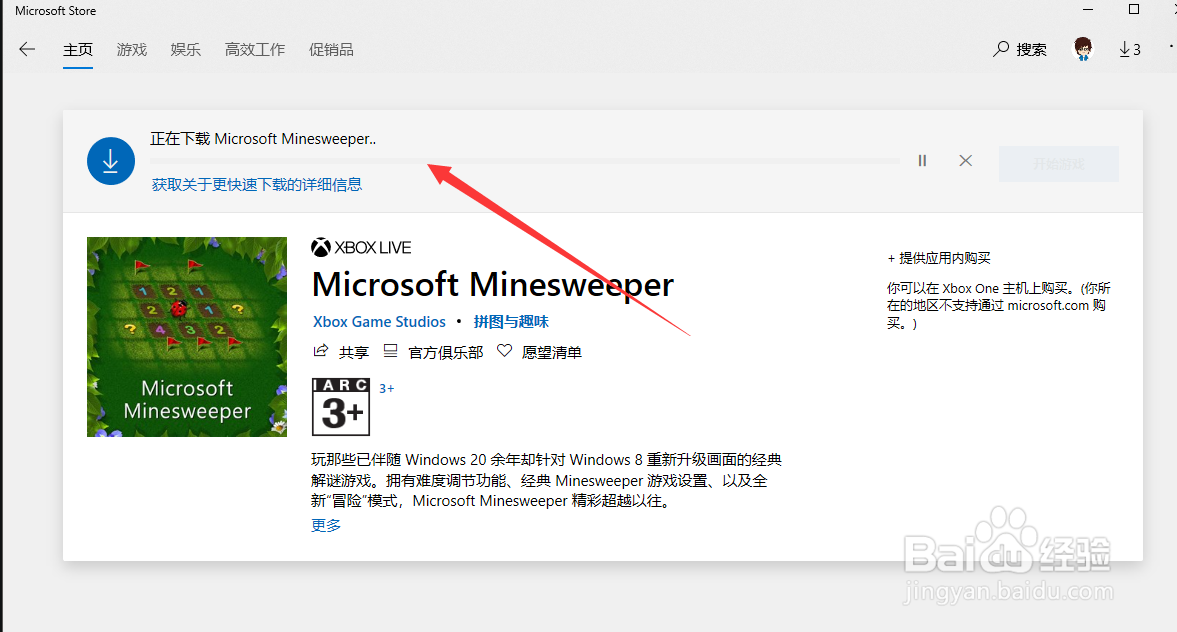Open downloads showing 3 pending items
Viewport: 1177px width, 632px height.
click(1129, 48)
